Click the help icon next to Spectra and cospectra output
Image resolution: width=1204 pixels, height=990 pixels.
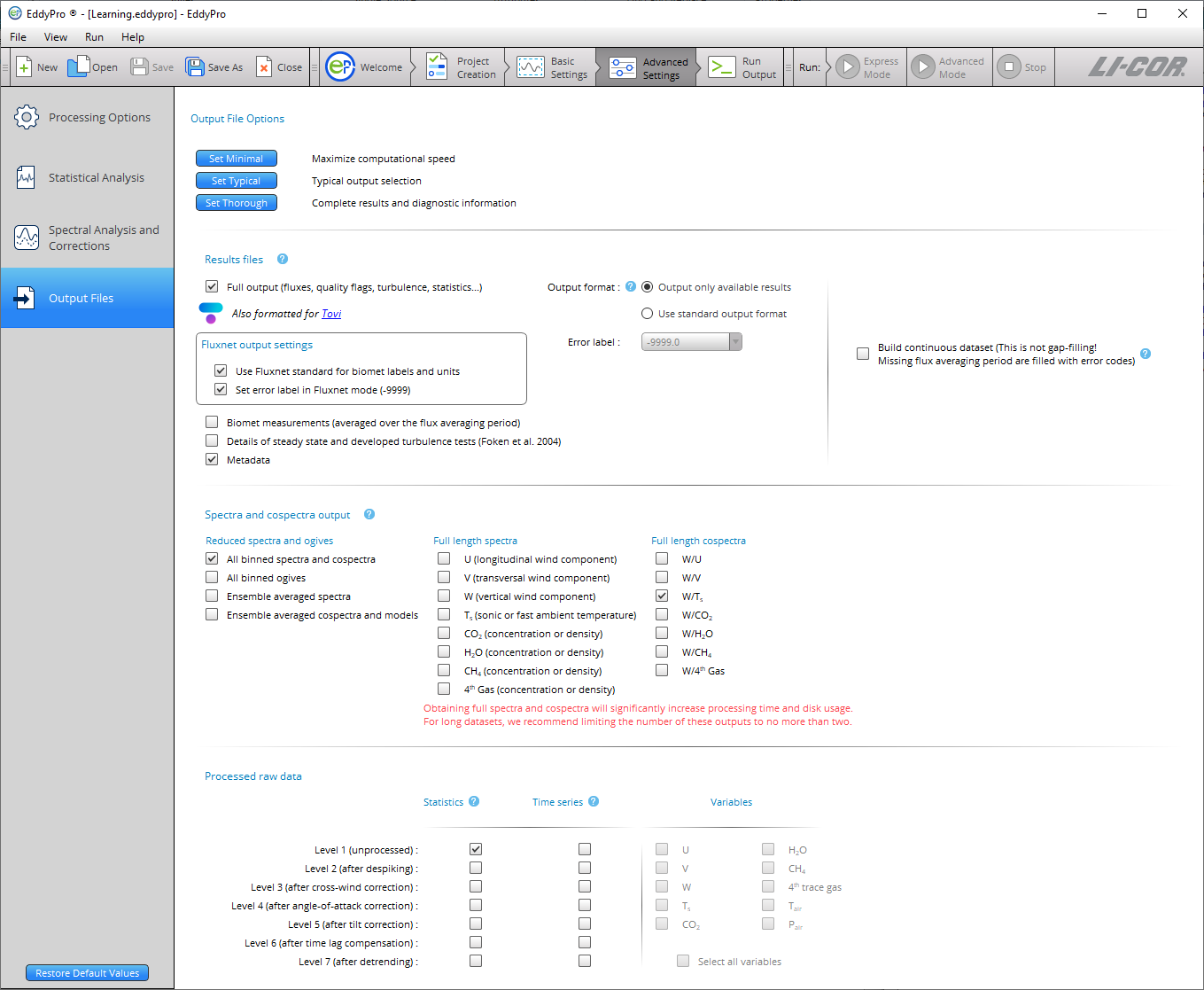[x=369, y=514]
